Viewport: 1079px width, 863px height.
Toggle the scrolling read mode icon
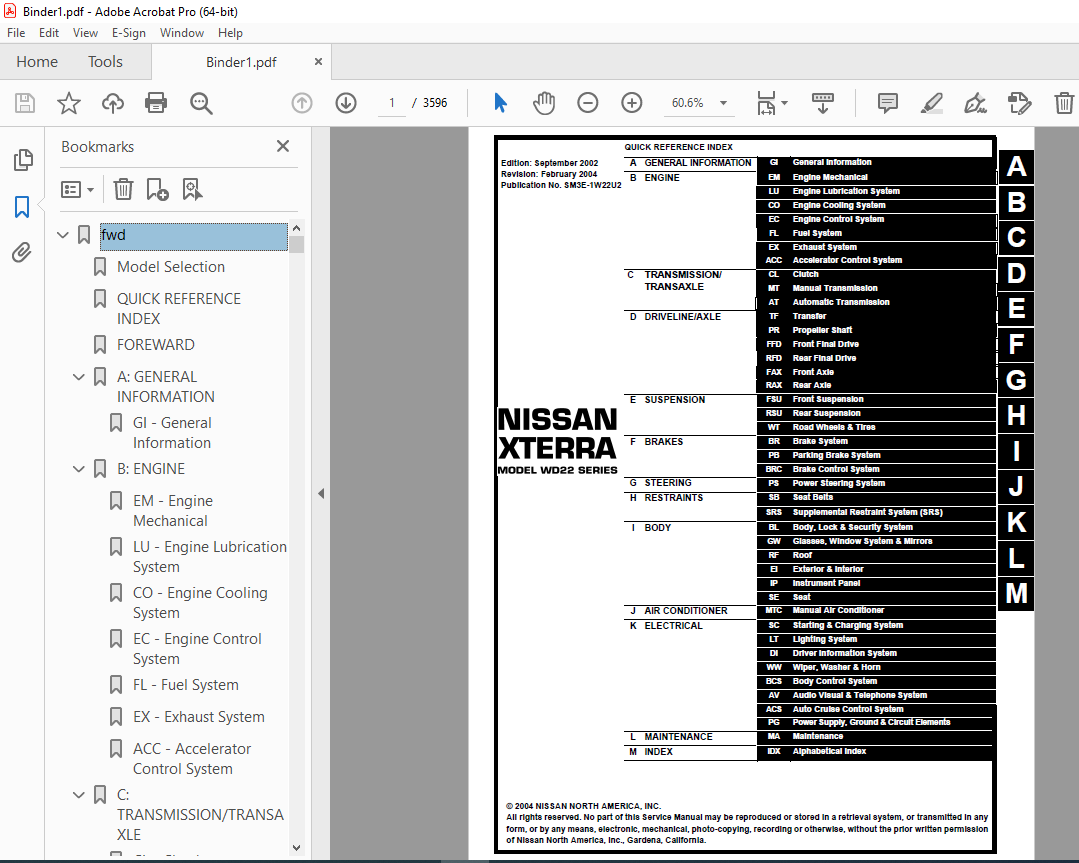822,103
